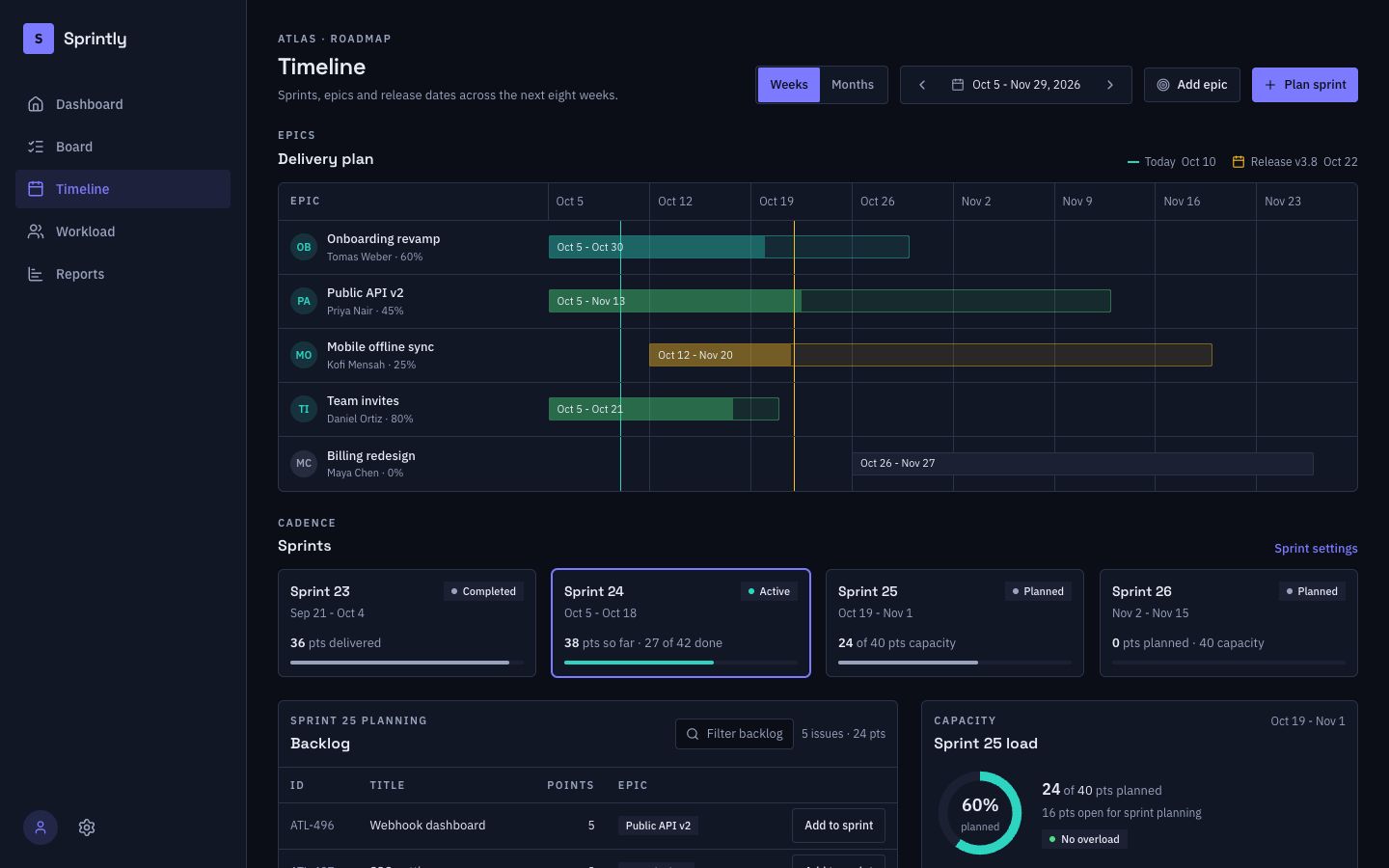
Task: Select the Onboarding revamp Oct 5 - Oct 30 bar
Action: click(729, 247)
